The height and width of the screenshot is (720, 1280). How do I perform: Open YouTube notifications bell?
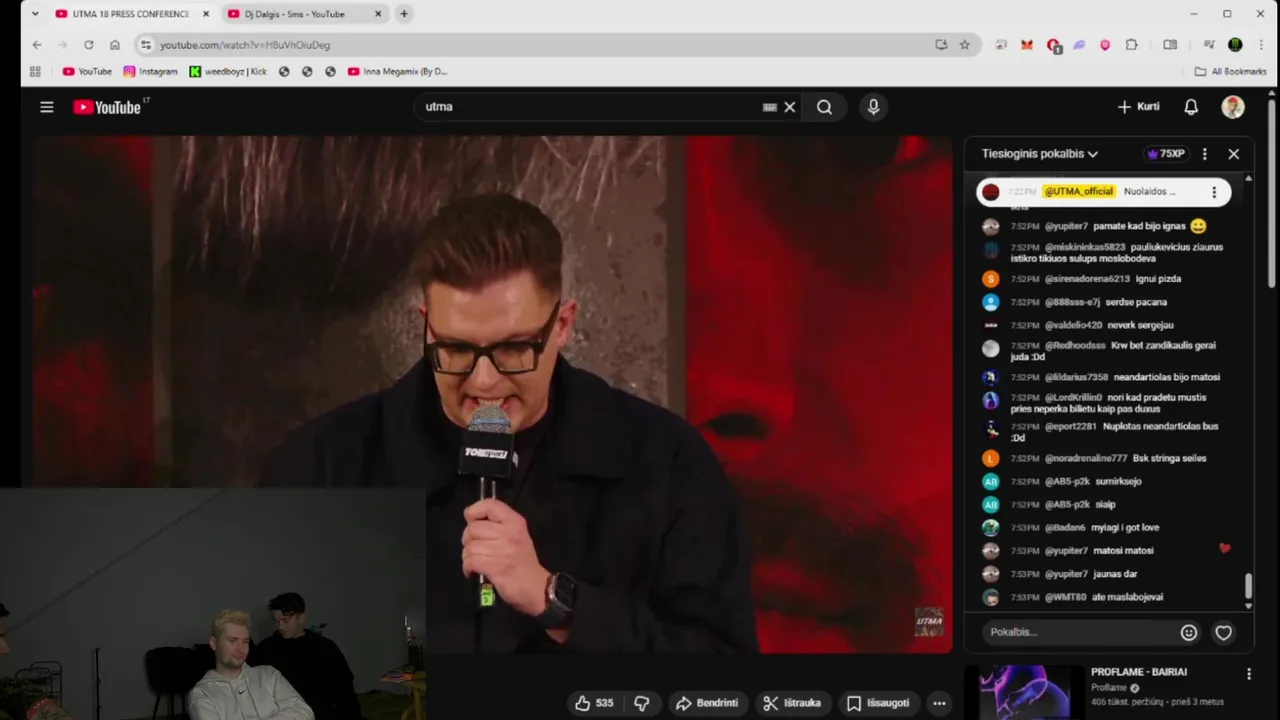[1191, 107]
